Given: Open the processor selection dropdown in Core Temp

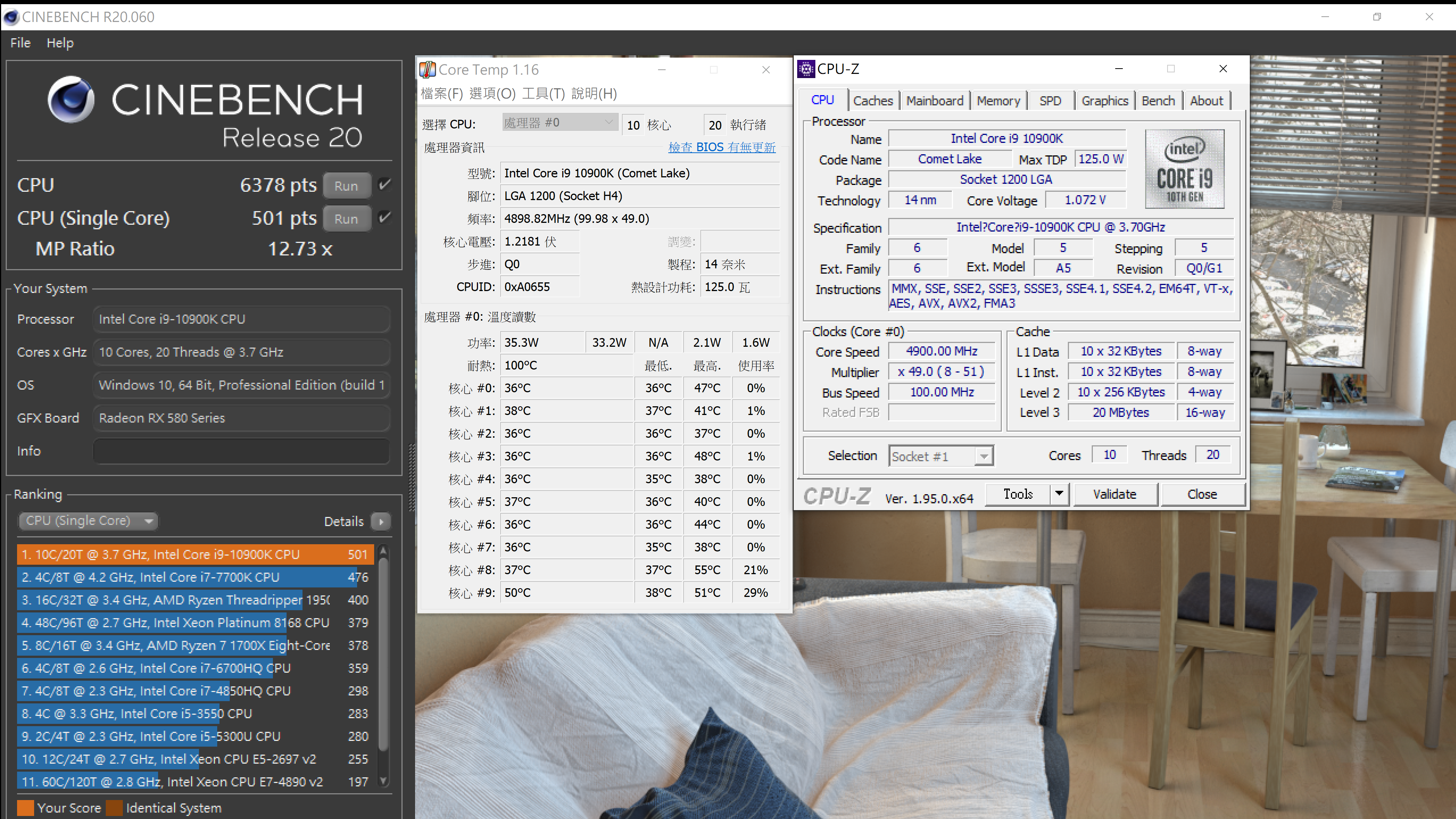Looking at the screenshot, I should coord(560,123).
